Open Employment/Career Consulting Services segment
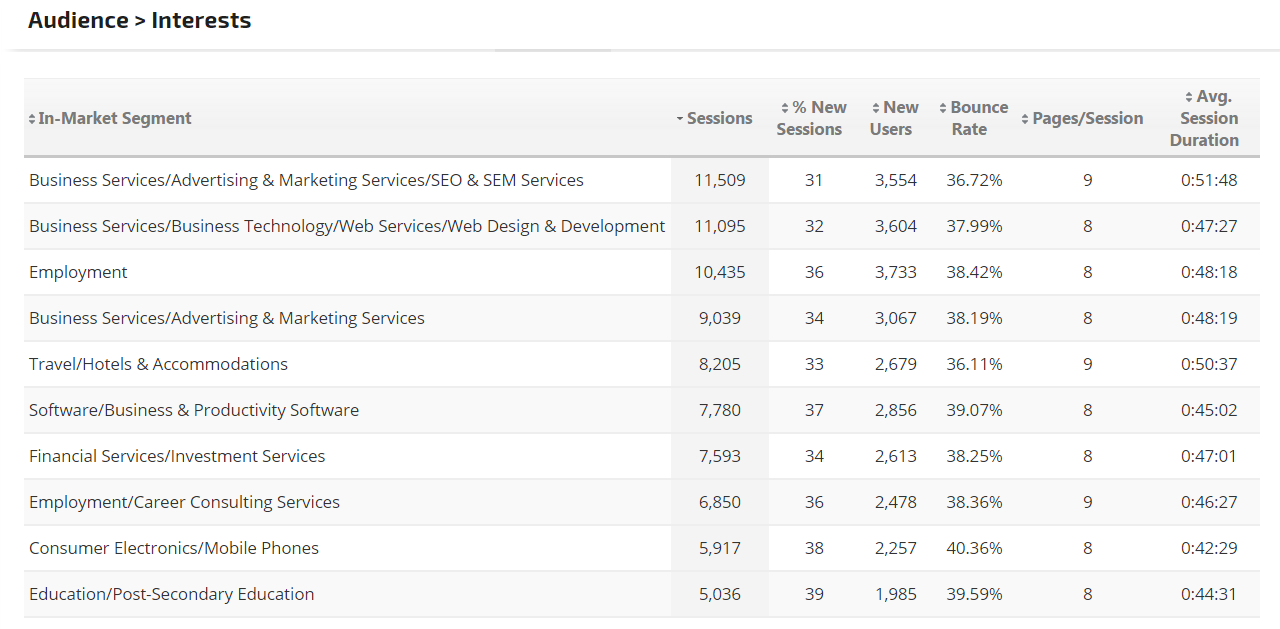Screen dimensions: 1280x629 tap(184, 502)
